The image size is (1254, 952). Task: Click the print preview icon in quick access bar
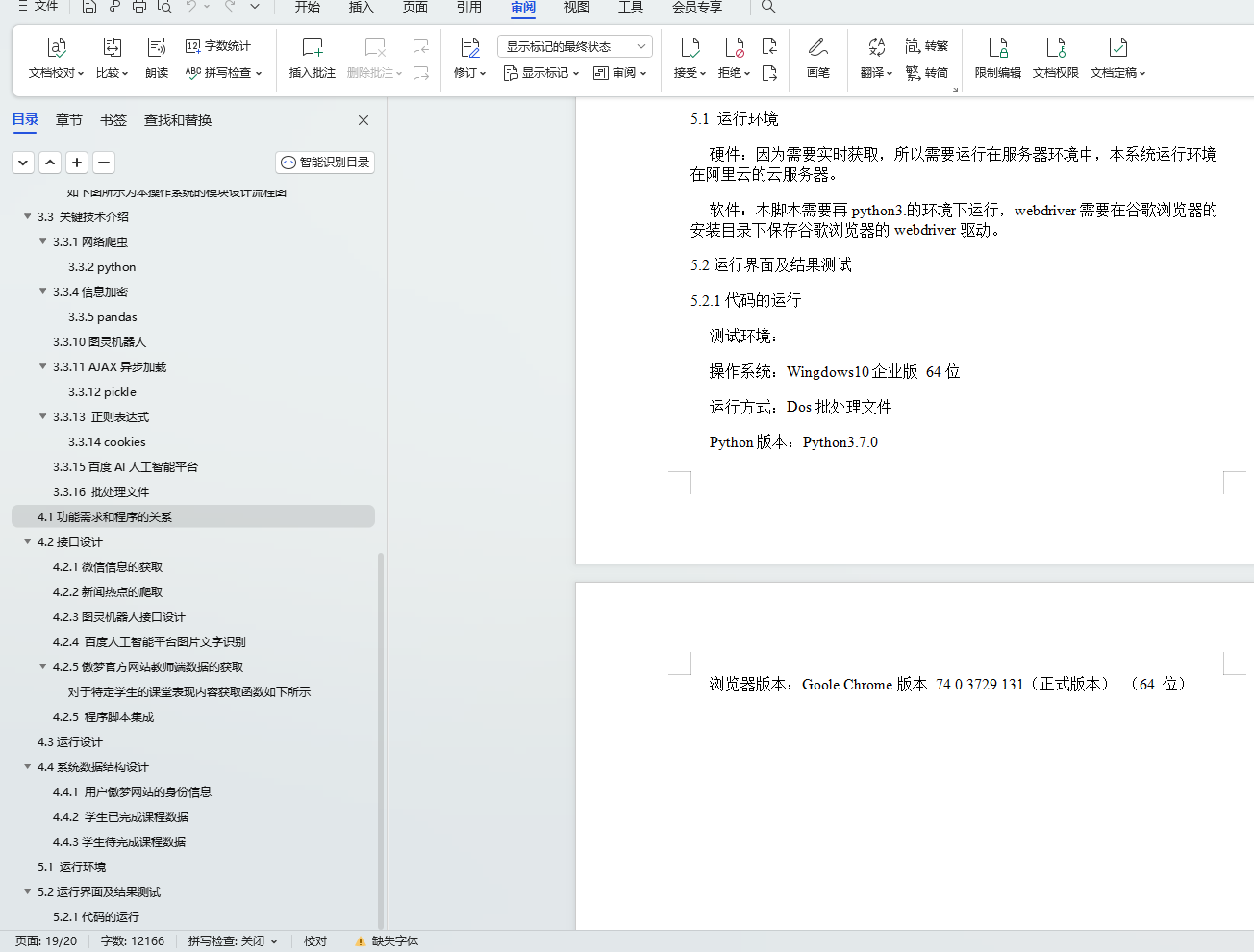coord(164,7)
